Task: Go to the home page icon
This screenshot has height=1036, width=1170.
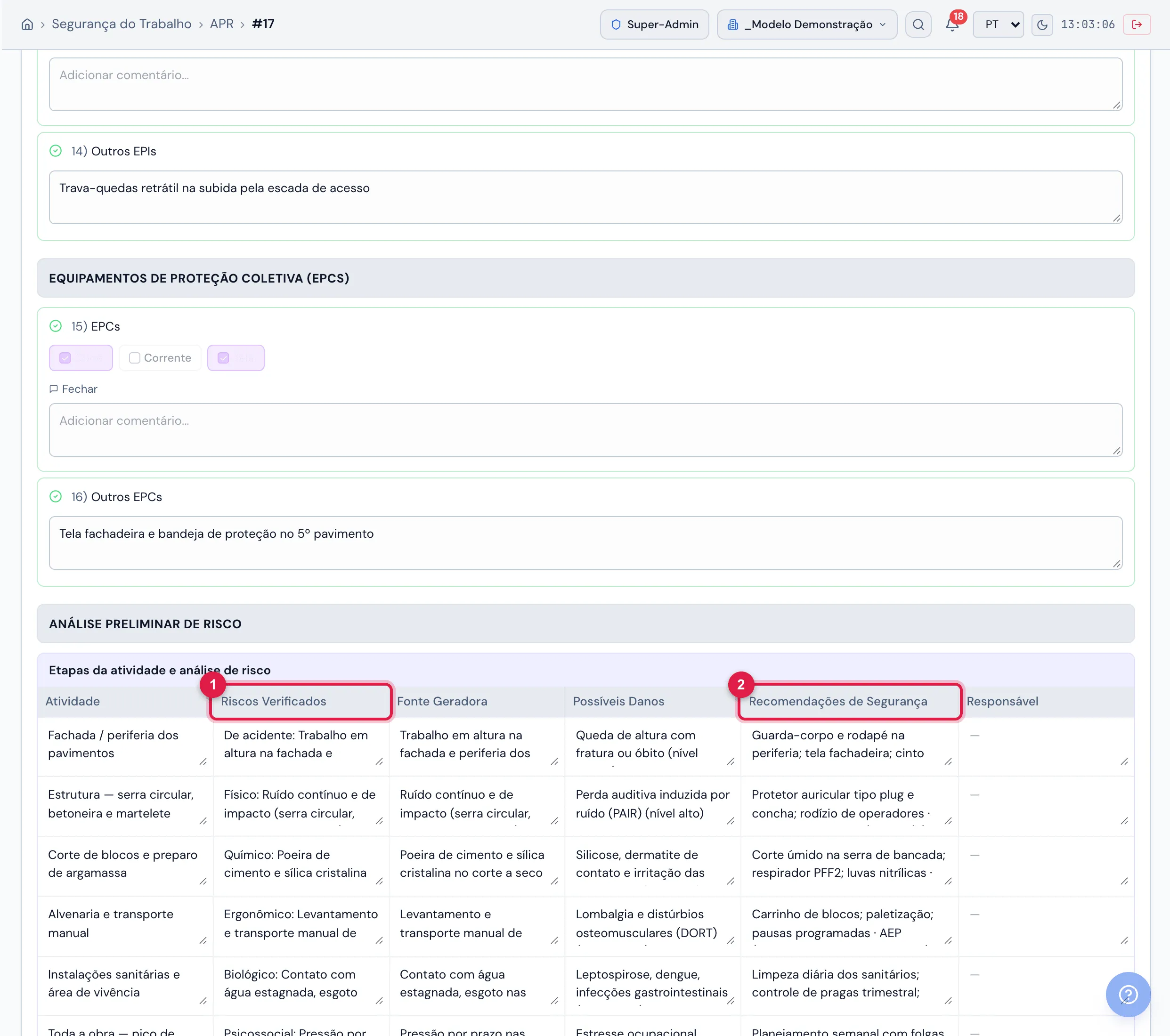Action: pyautogui.click(x=27, y=24)
